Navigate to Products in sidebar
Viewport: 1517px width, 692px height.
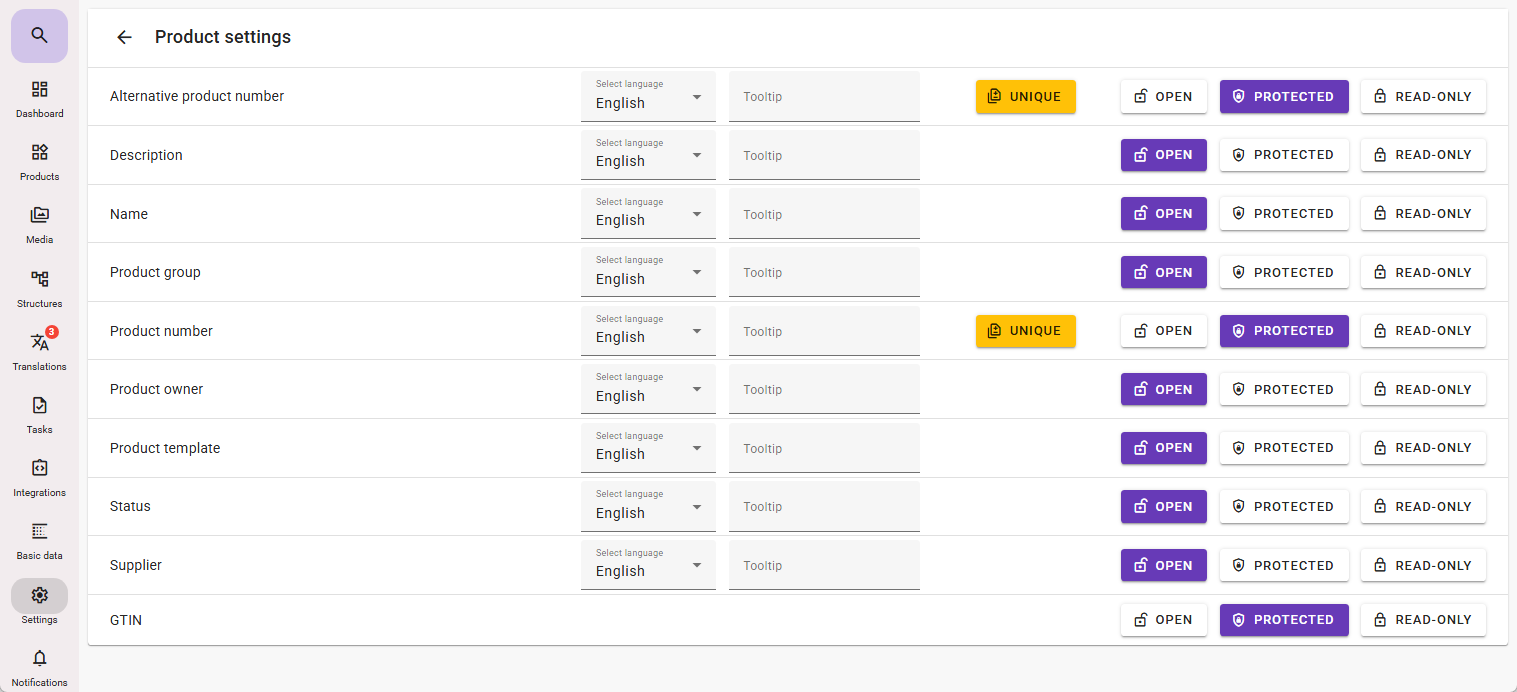39,161
